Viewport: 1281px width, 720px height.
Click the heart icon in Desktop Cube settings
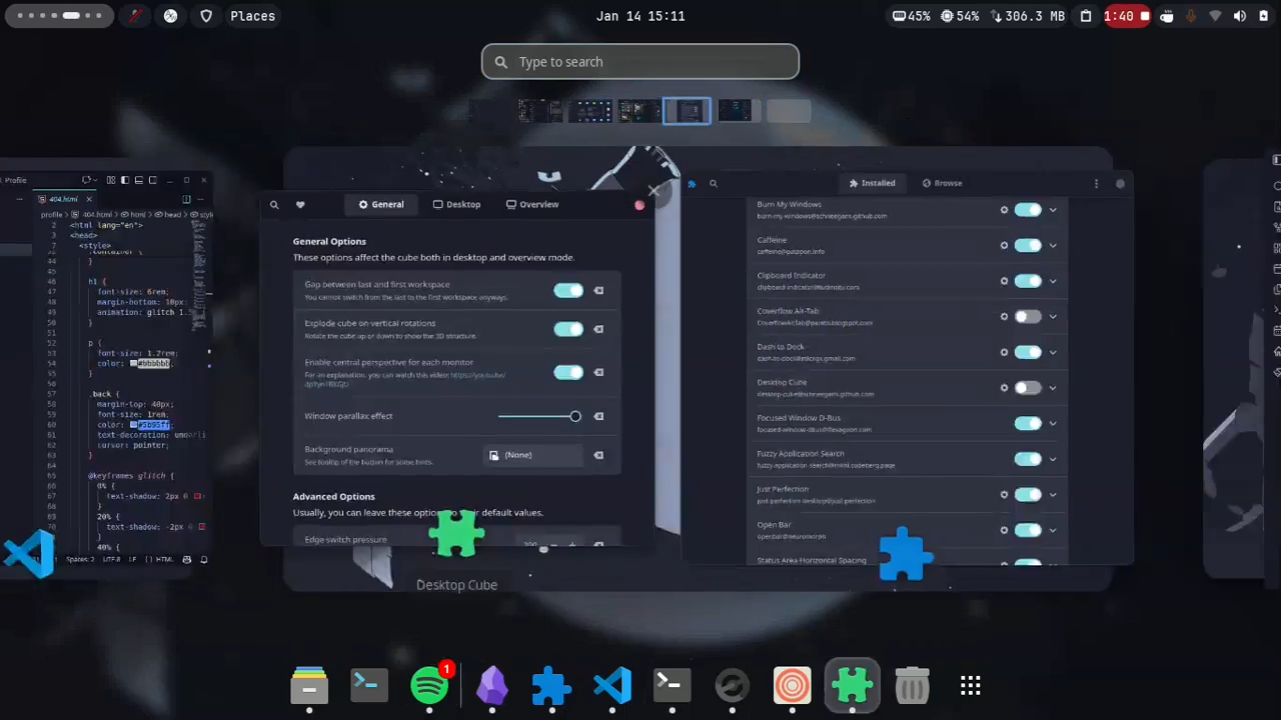300,205
